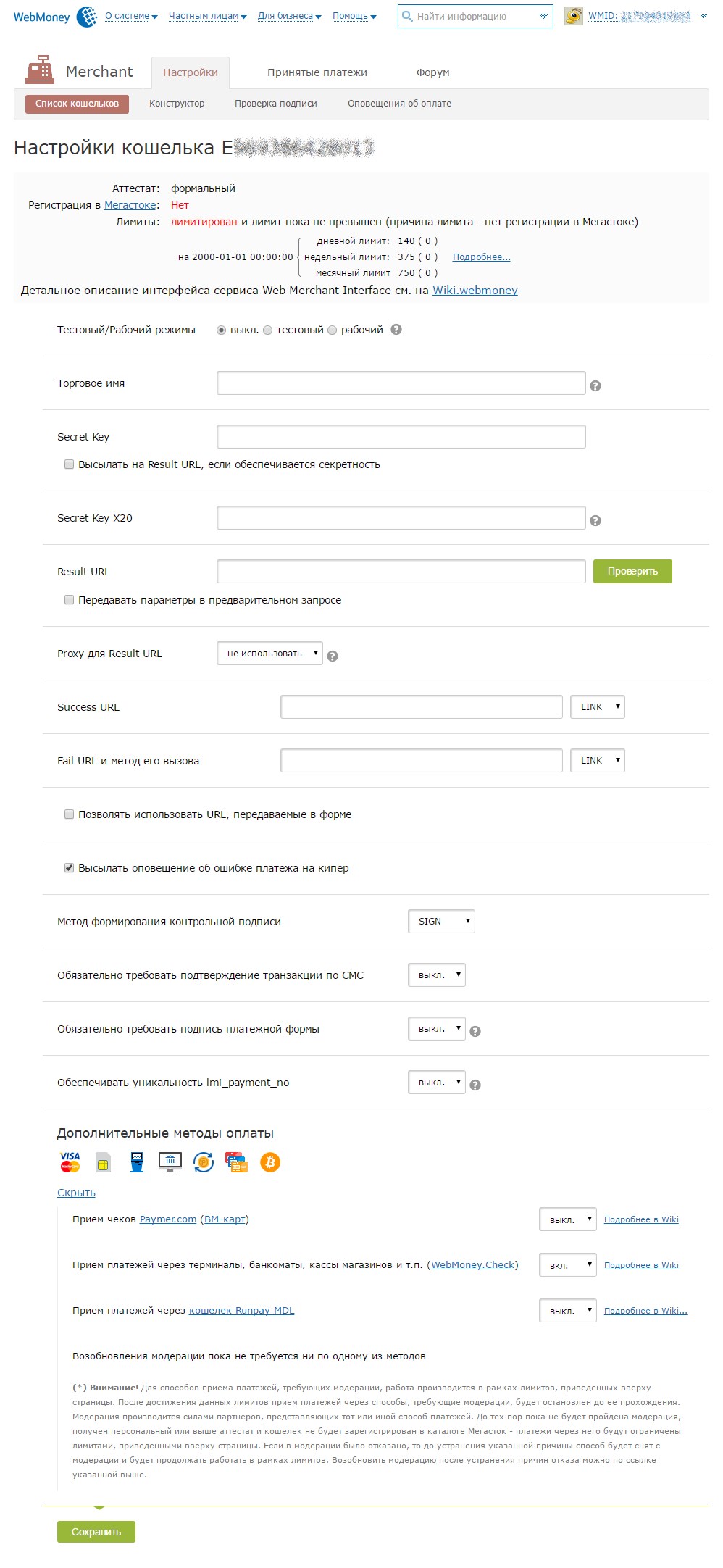Click the Bitcoin payment icon
Image resolution: width=723 pixels, height=1568 pixels.
point(270,1162)
